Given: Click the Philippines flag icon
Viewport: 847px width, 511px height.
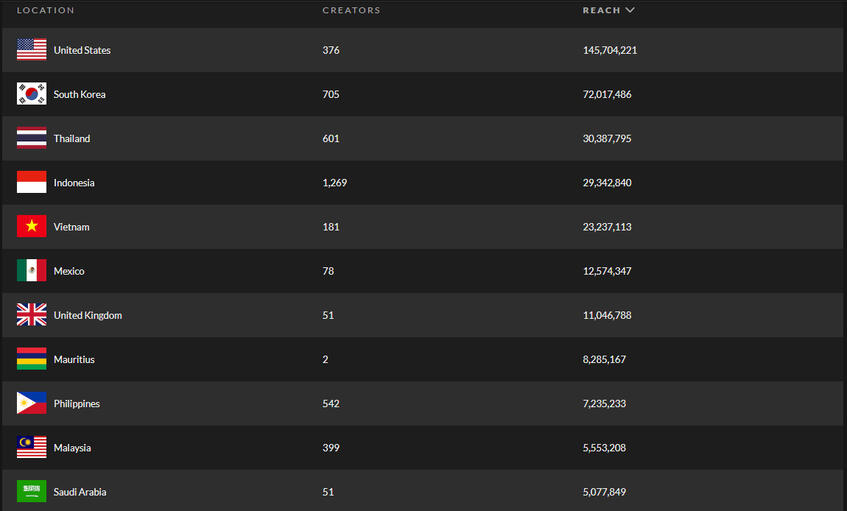Looking at the screenshot, I should (x=31, y=403).
